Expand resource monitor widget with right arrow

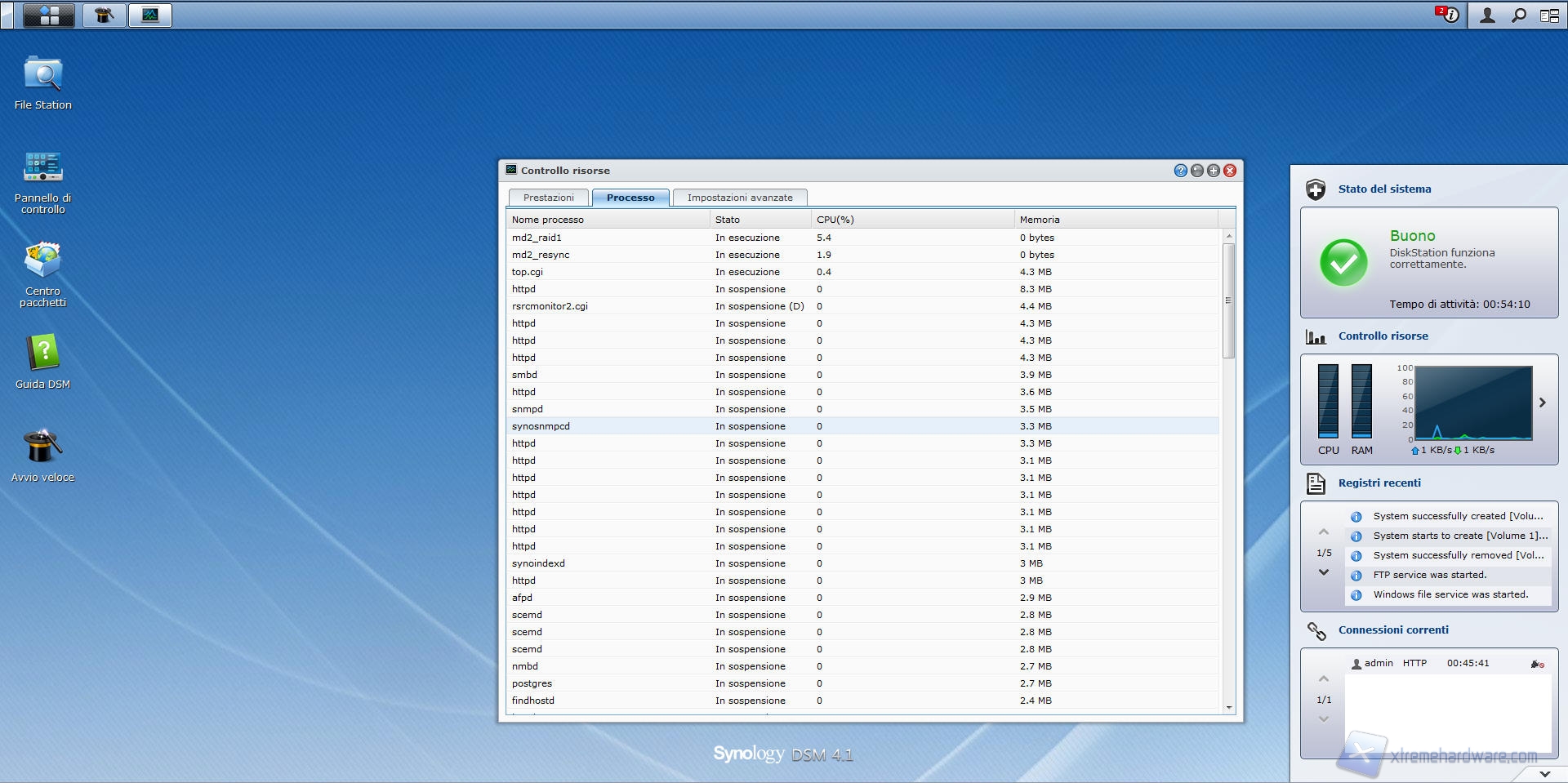1542,403
